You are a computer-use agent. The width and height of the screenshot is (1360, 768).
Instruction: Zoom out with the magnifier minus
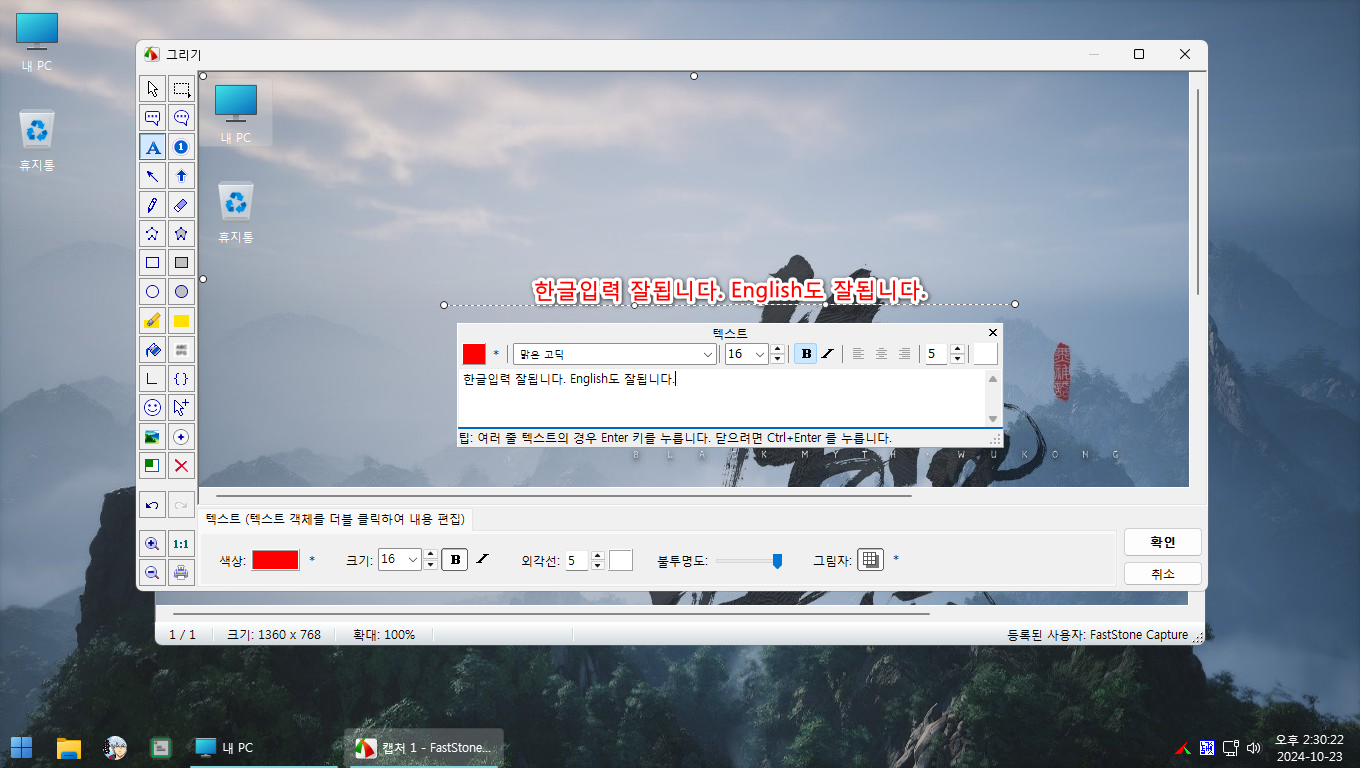tap(152, 573)
